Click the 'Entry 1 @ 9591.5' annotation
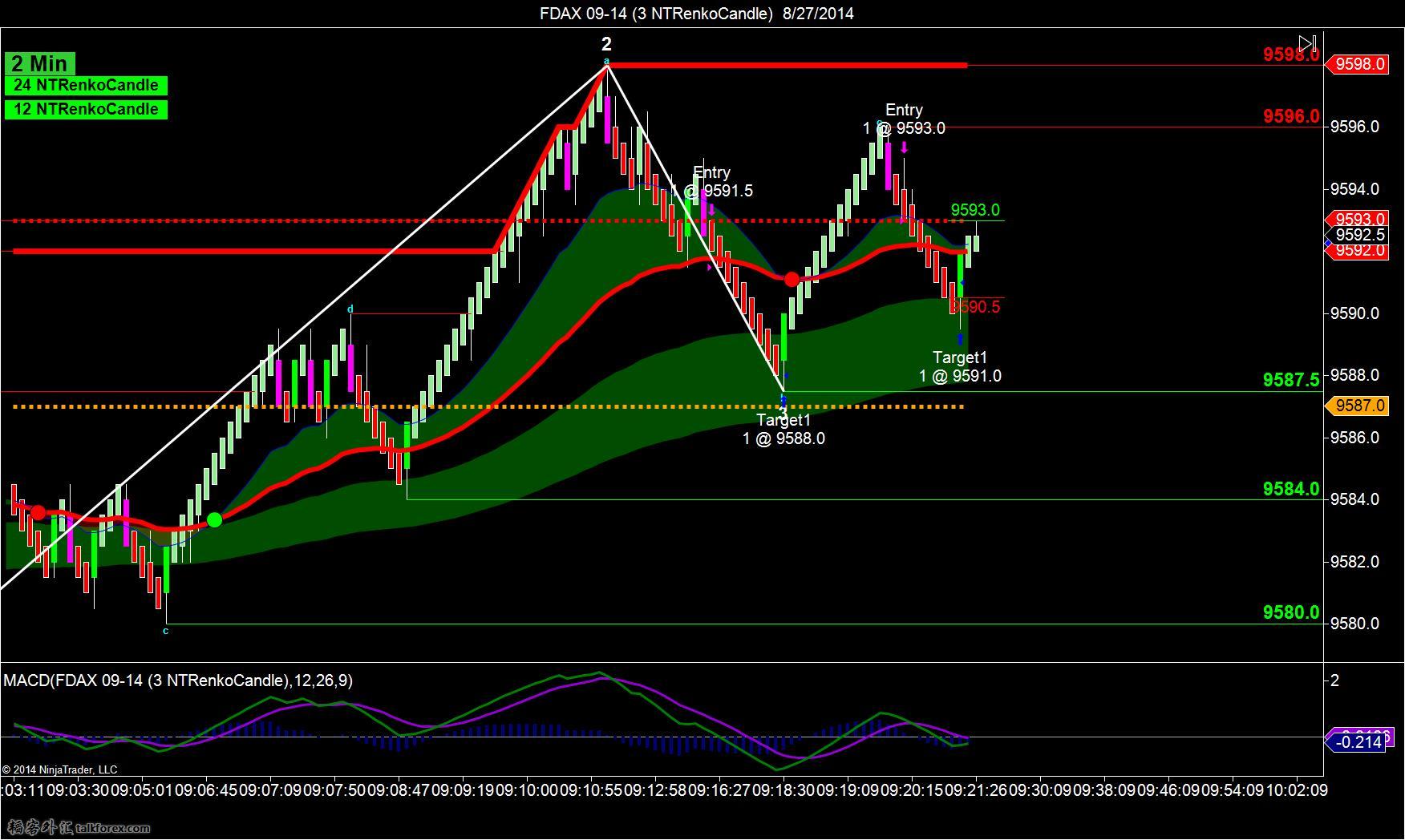Screen dimensions: 1405x840 [712, 181]
